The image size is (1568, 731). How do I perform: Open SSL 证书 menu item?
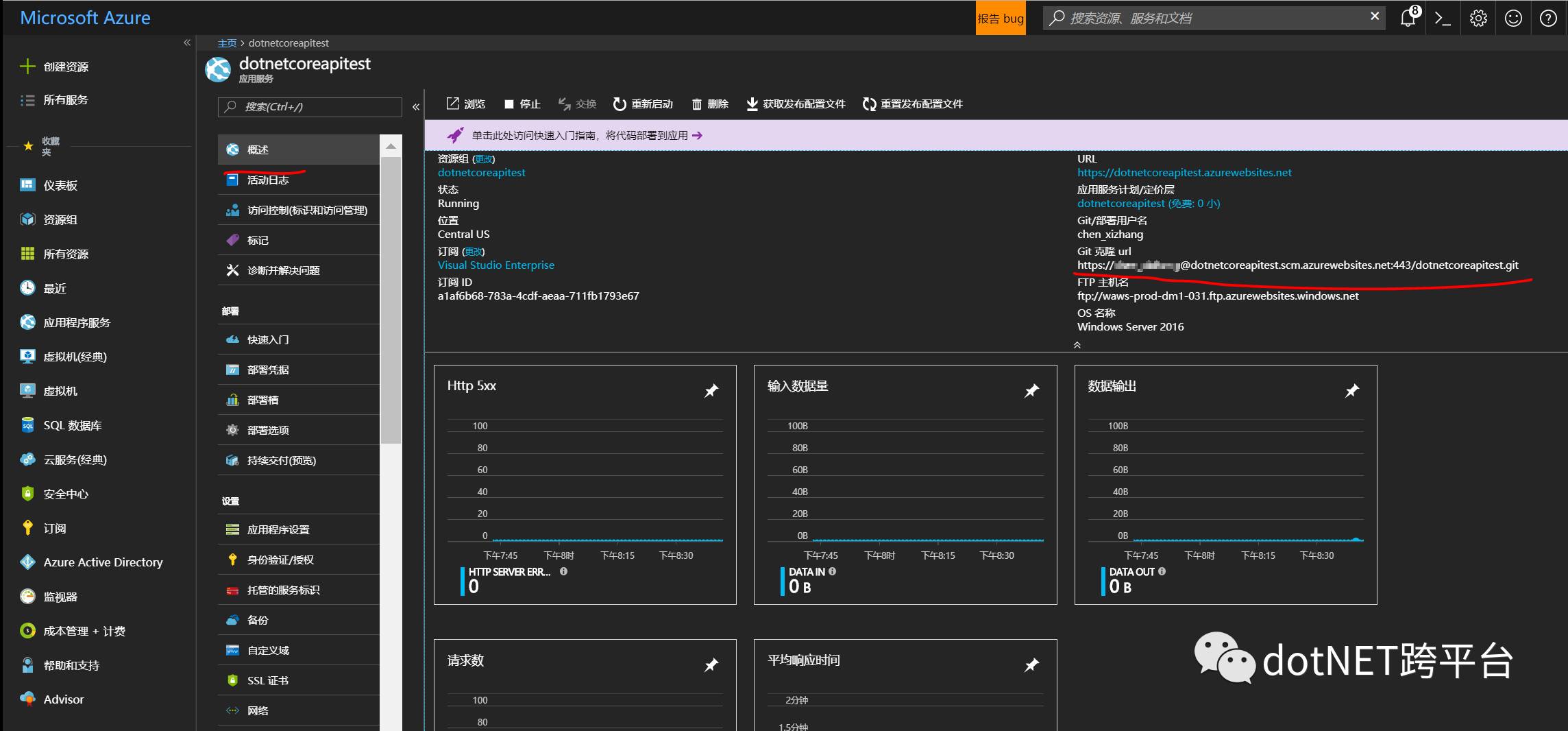pyautogui.click(x=299, y=680)
